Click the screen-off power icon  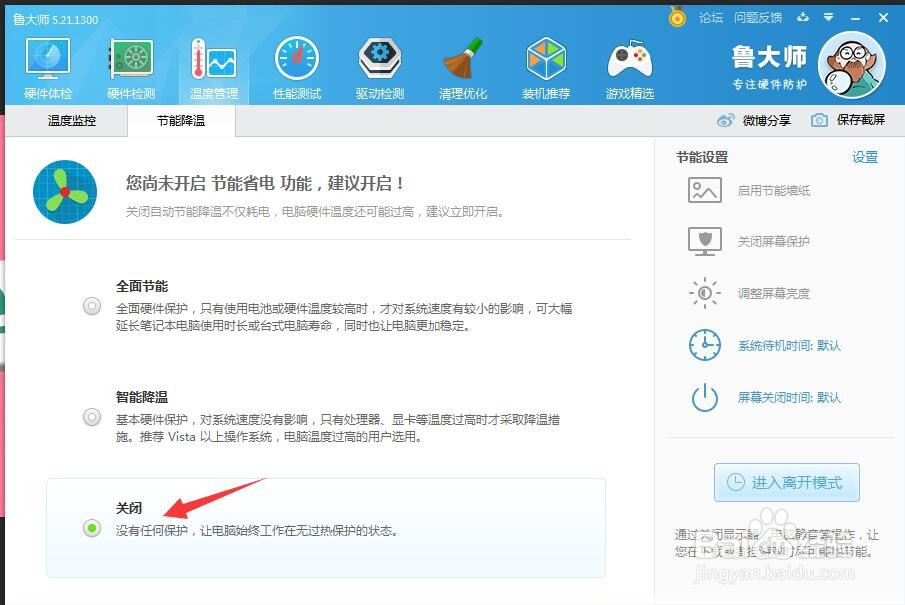click(705, 398)
